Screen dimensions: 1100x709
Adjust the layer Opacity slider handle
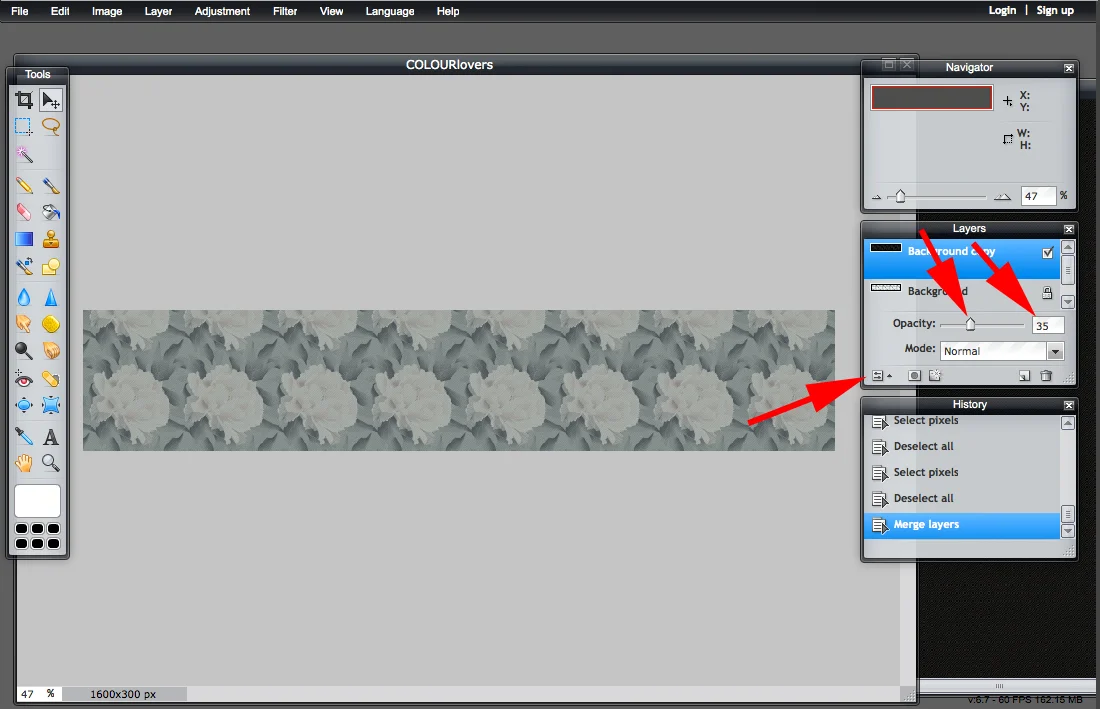[970, 324]
